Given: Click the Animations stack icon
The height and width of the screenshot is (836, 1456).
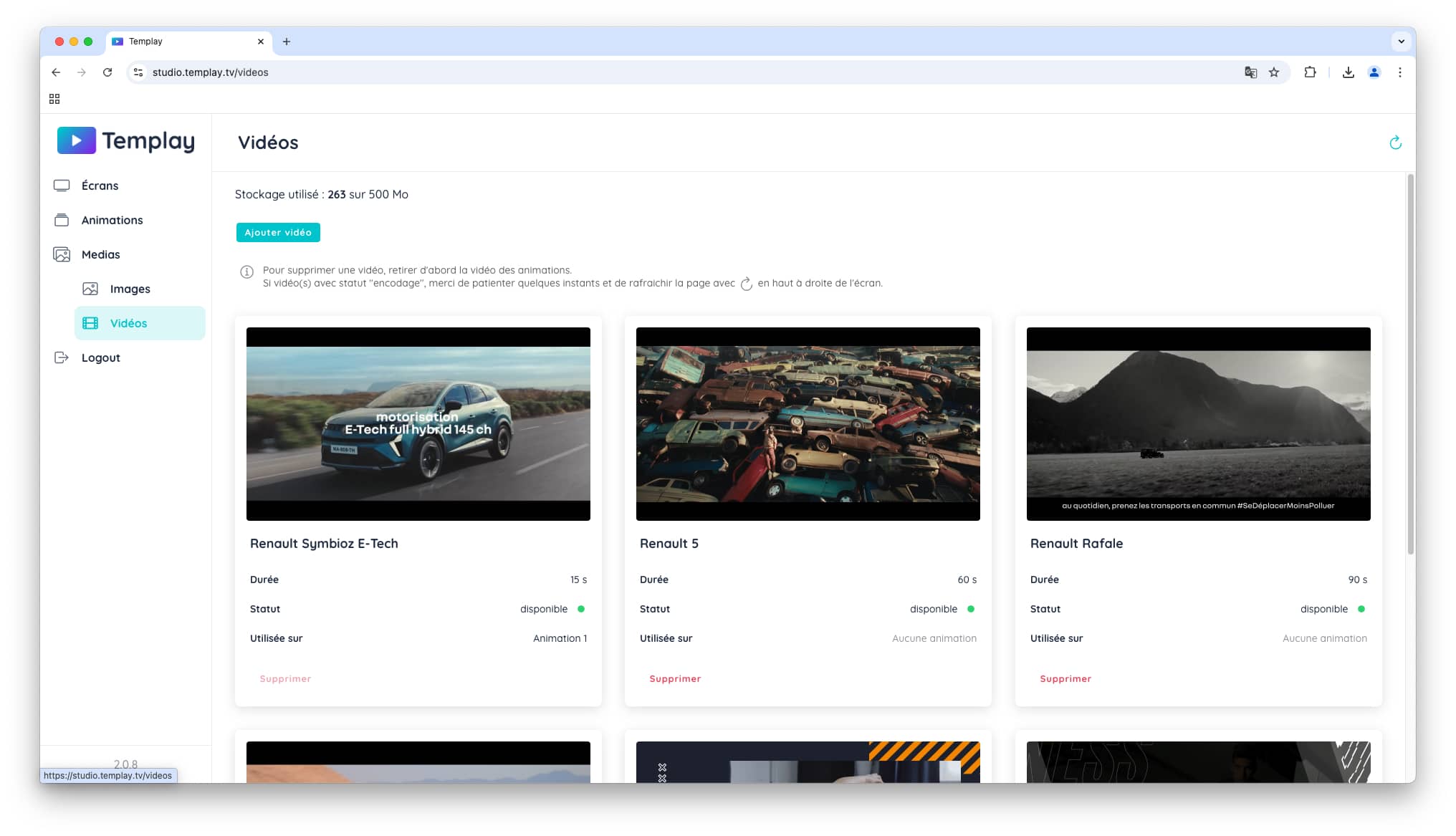Looking at the screenshot, I should tap(62, 220).
